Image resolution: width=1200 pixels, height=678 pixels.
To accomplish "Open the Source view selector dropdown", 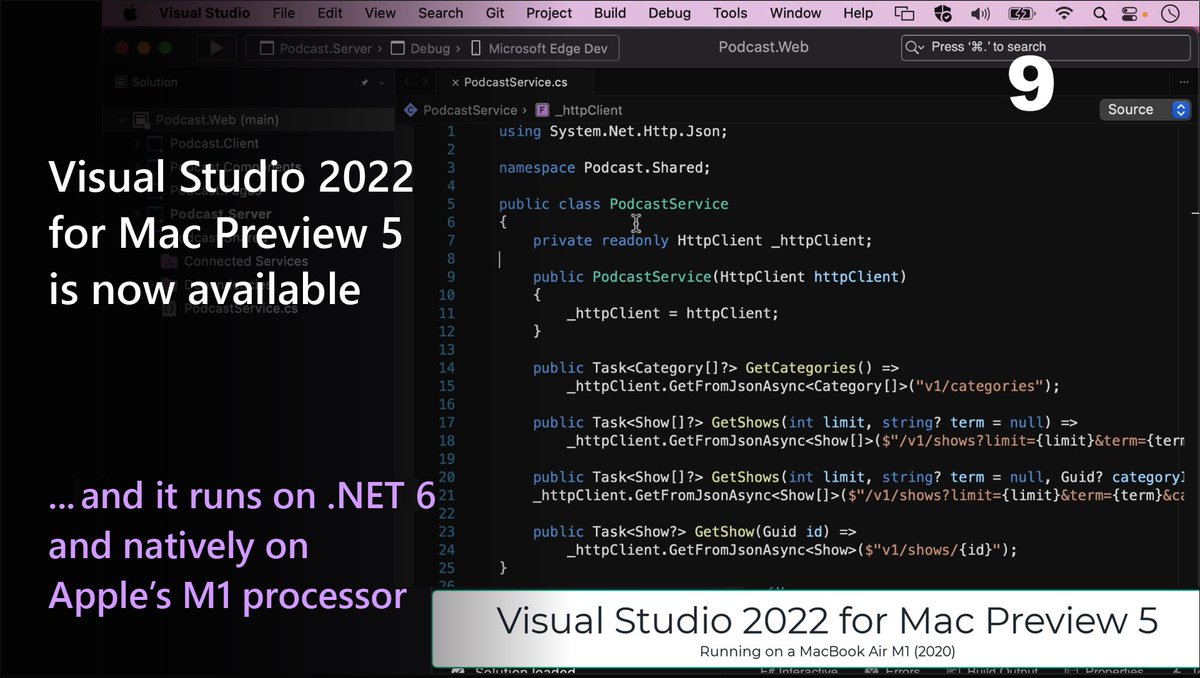I will pos(1144,110).
